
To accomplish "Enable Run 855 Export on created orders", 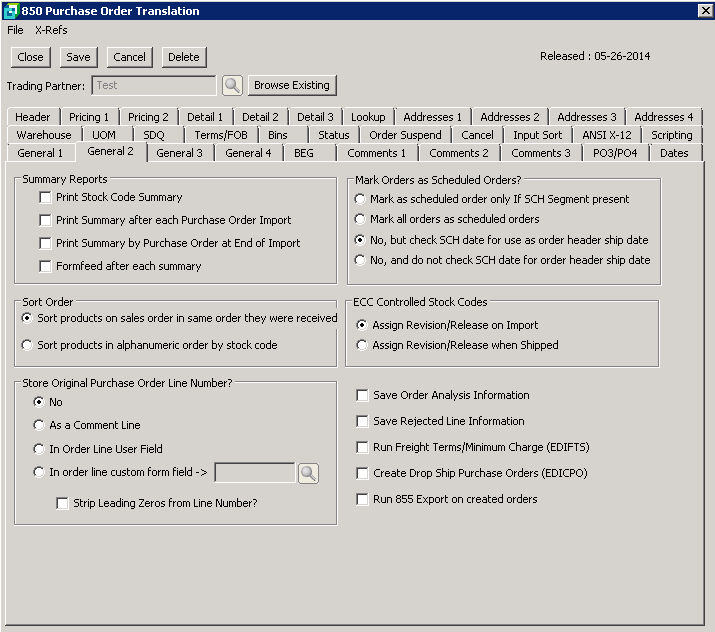I will click(x=362, y=500).
